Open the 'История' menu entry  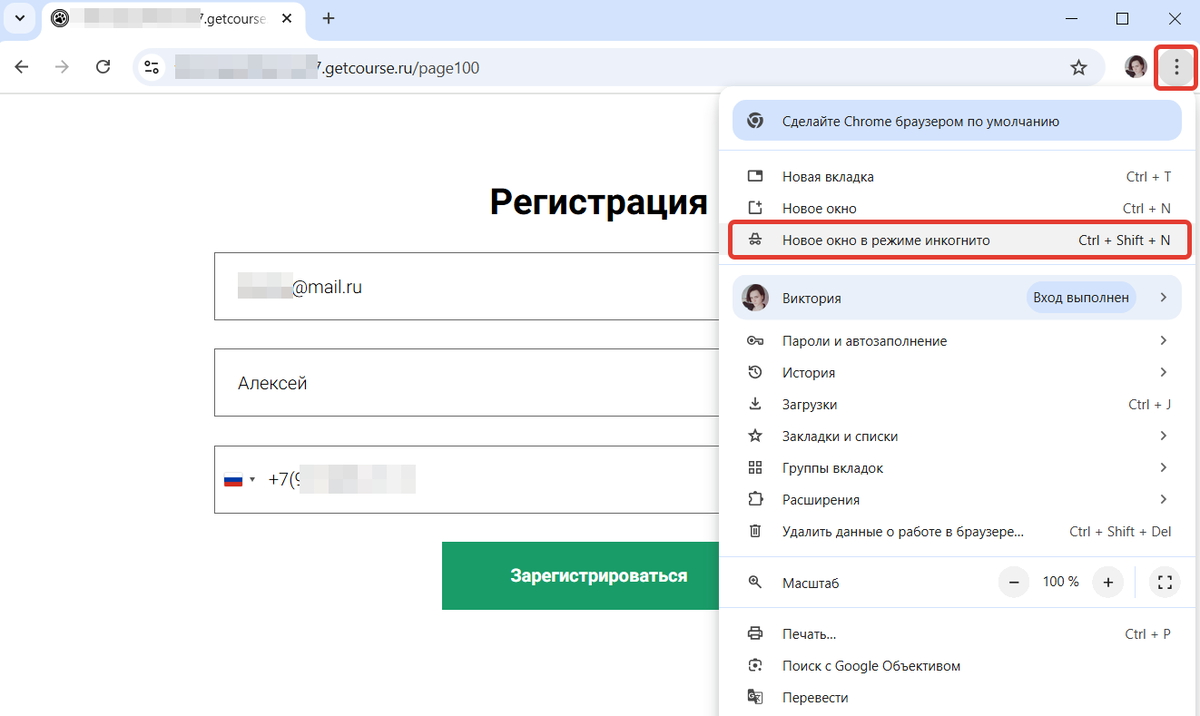pos(958,372)
